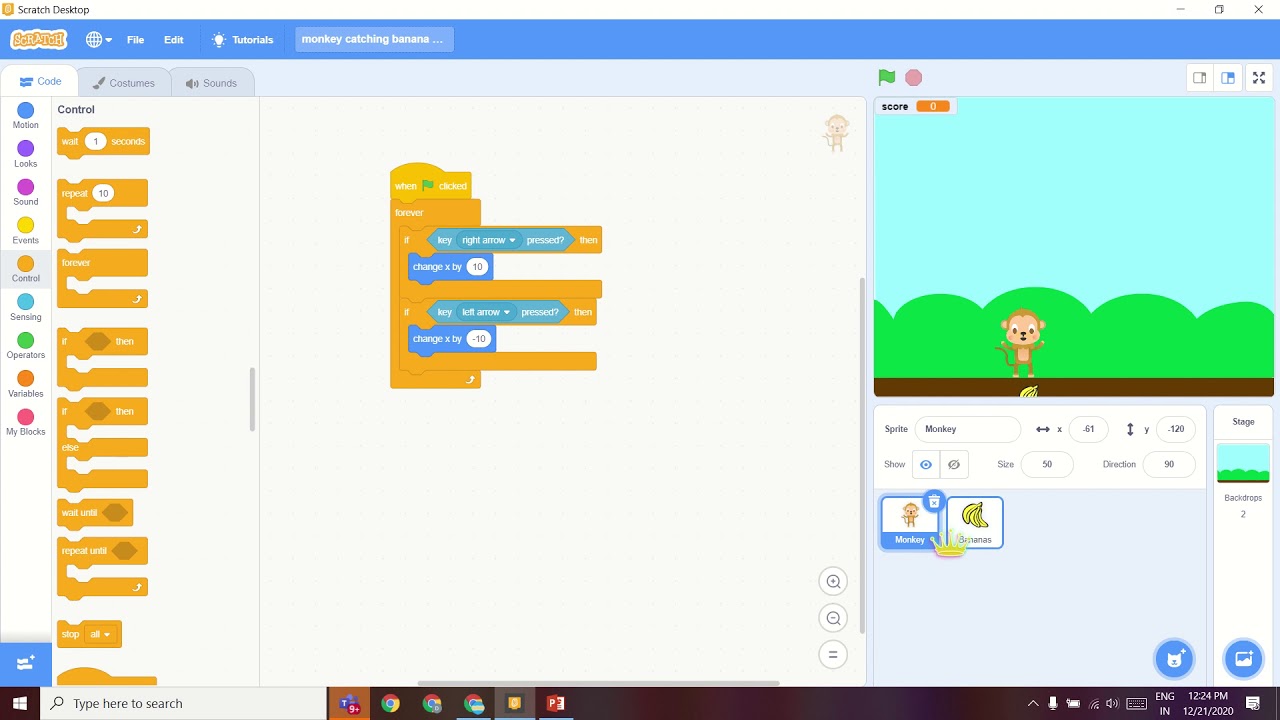The height and width of the screenshot is (720, 1280).
Task: Open the Edit menu
Action: 174,40
